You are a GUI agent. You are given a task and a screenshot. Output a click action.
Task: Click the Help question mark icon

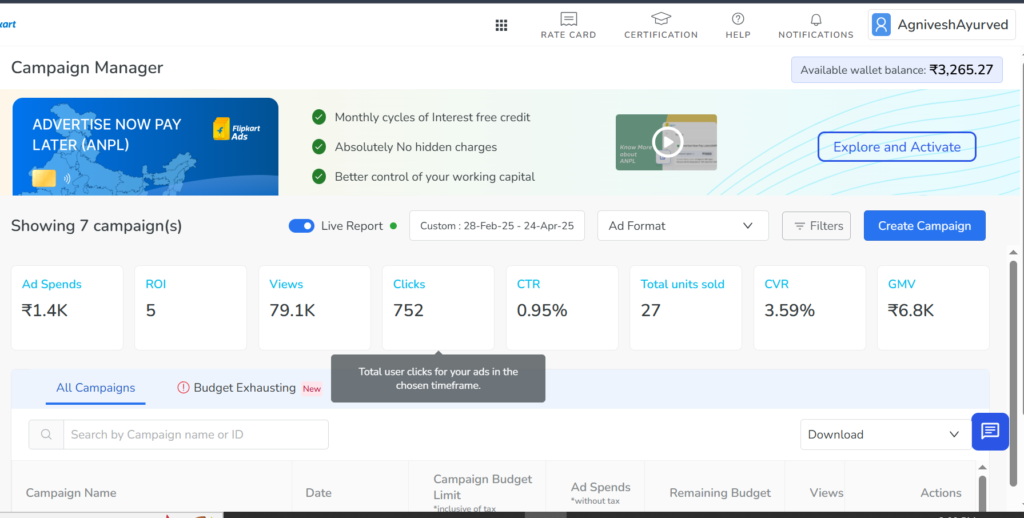point(737,19)
